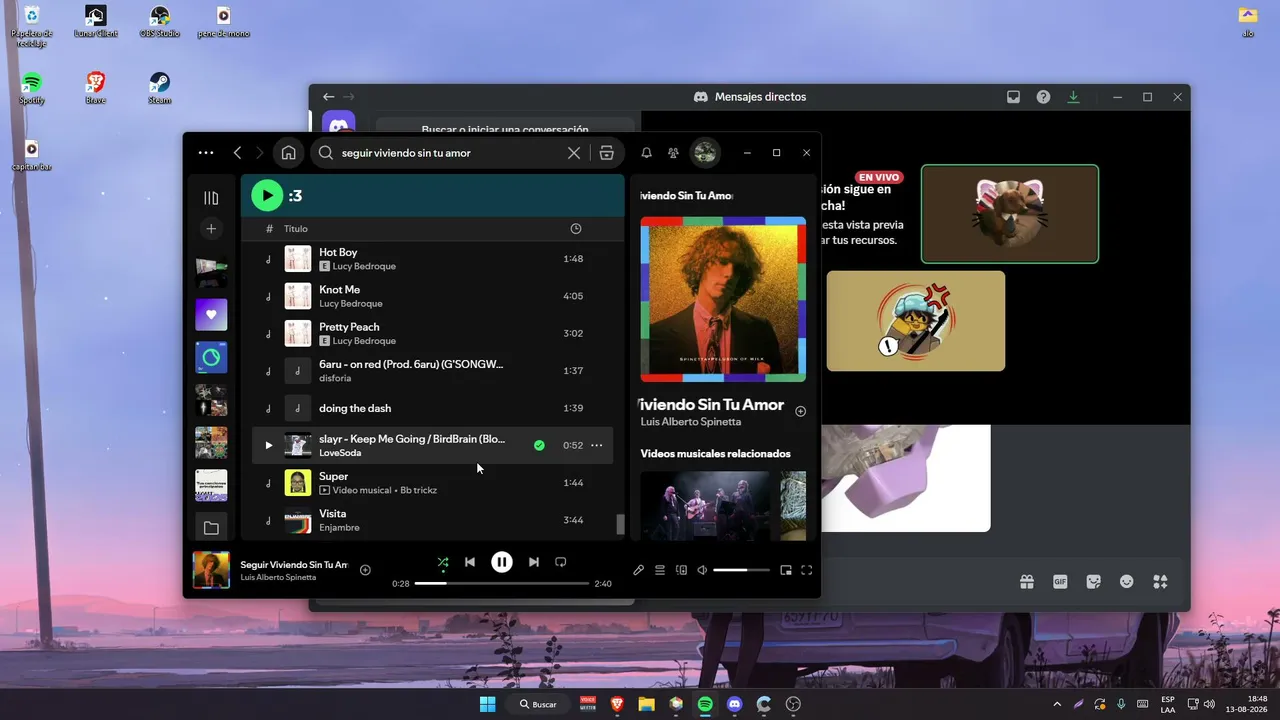1280x720 pixels.
Task: Create a new playlist with plus button
Action: click(211, 229)
